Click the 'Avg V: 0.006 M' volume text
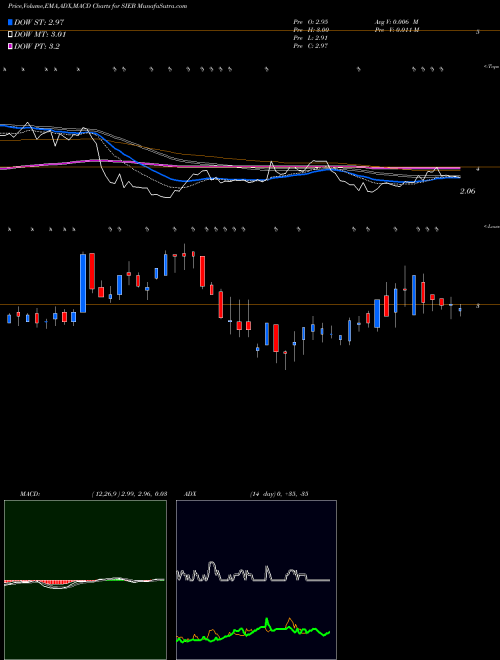The image size is (500, 660). click(x=396, y=21)
